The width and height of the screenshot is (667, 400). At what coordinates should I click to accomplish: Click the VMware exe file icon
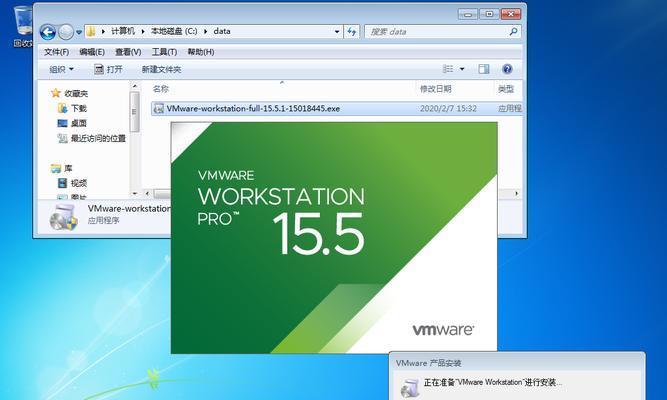tap(159, 109)
